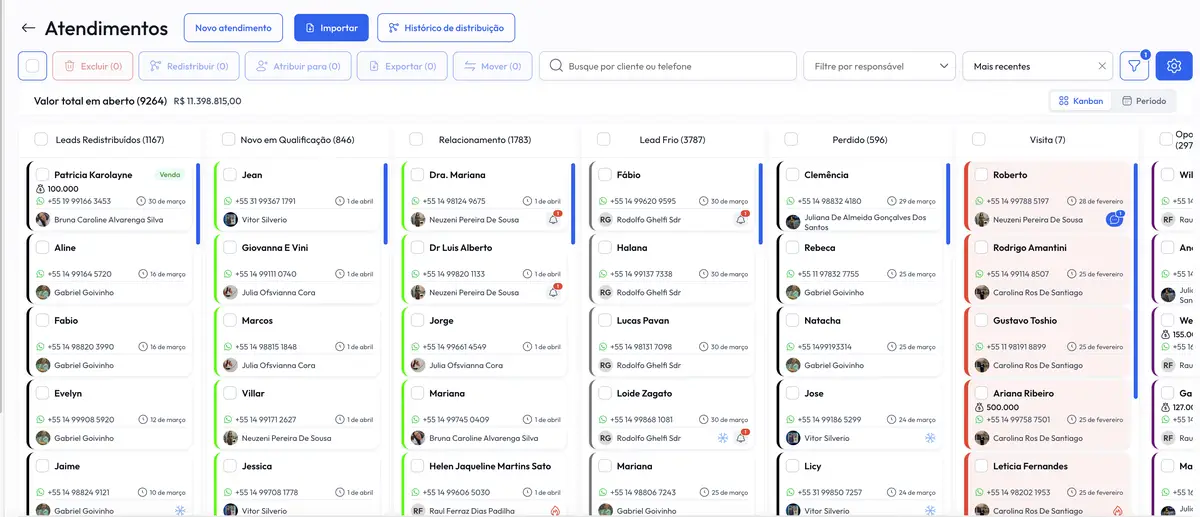Click the blue scrollbar in Lead Frio column
This screenshot has width=1200, height=517.
point(760,203)
